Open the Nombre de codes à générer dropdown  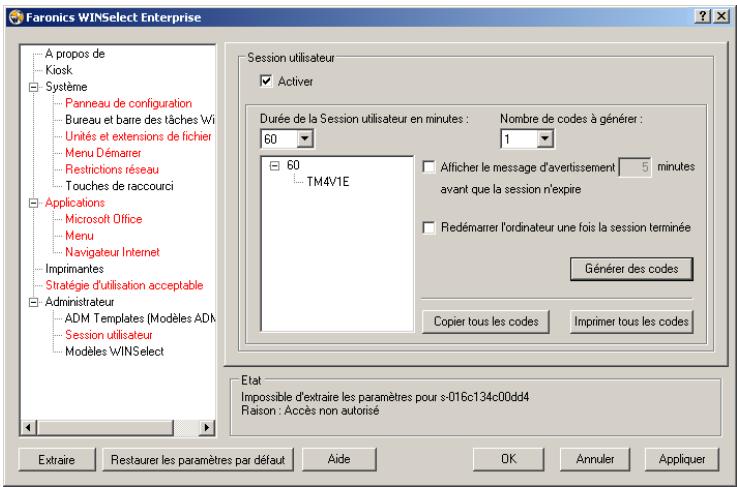pos(545,139)
